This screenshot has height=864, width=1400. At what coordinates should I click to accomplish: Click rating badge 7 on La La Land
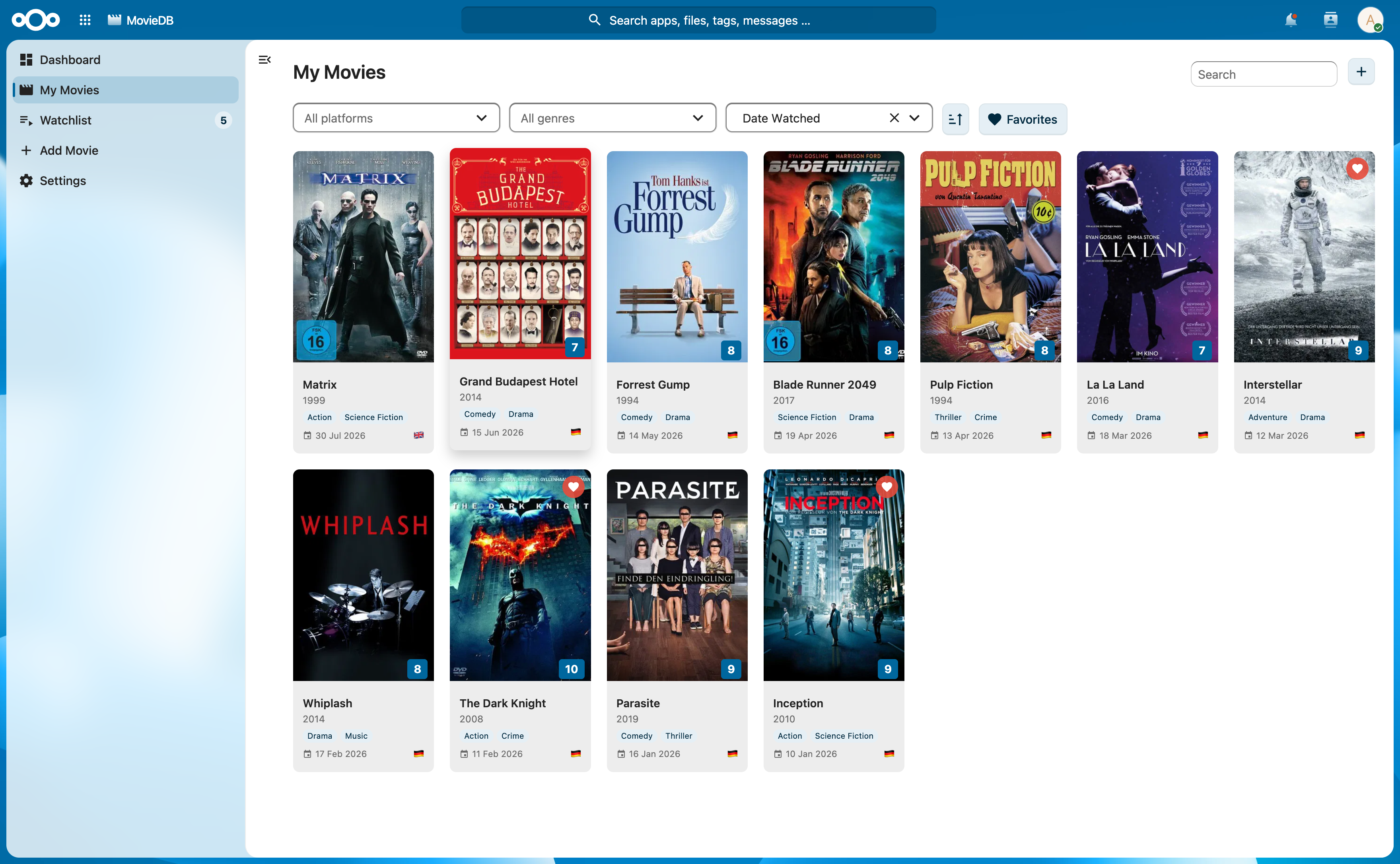[1202, 350]
